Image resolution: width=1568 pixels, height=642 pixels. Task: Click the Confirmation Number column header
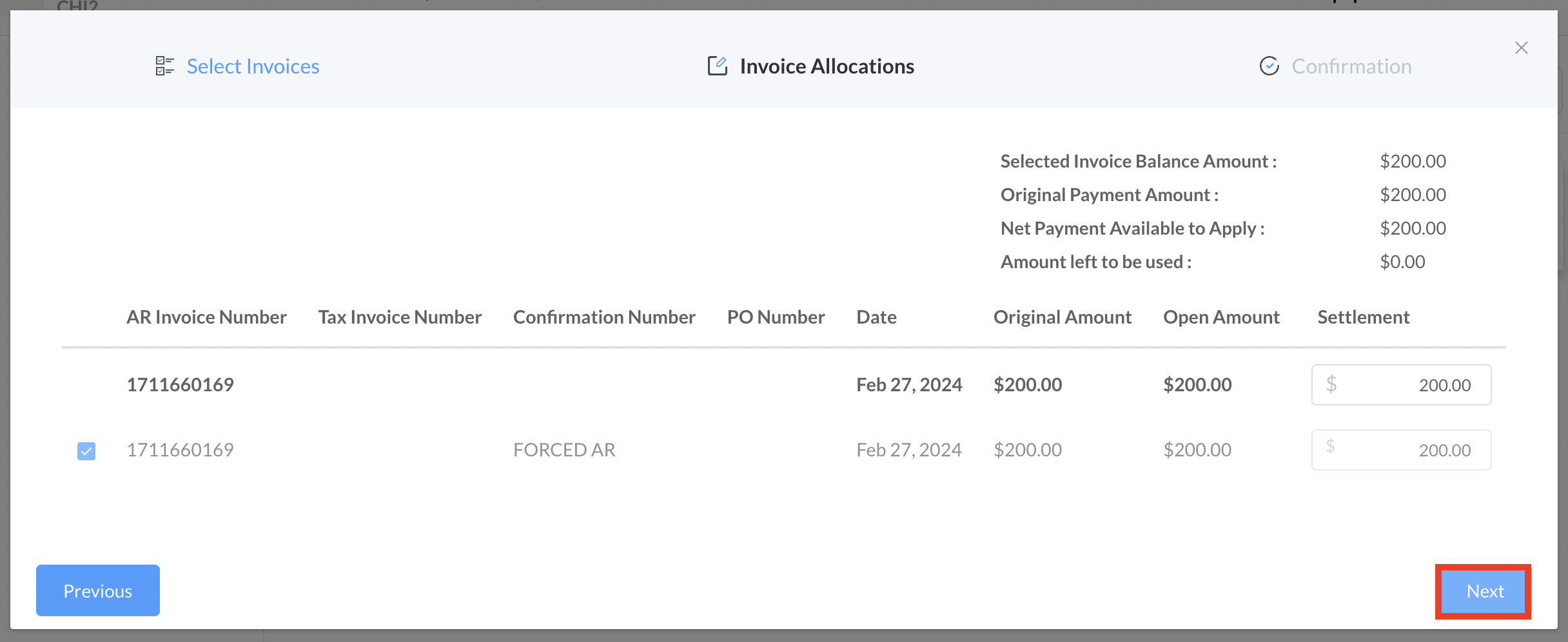tap(604, 317)
